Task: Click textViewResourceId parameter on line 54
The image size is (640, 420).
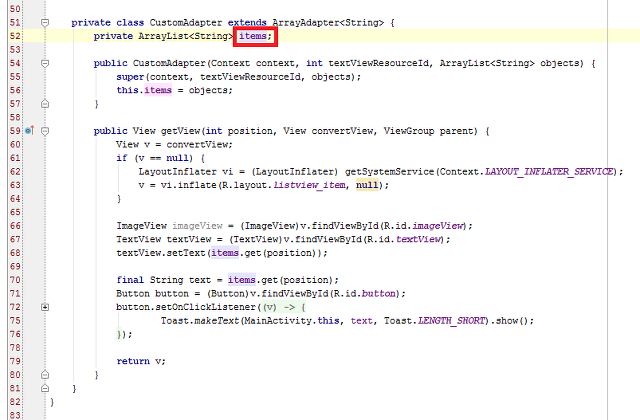Action: pos(378,63)
